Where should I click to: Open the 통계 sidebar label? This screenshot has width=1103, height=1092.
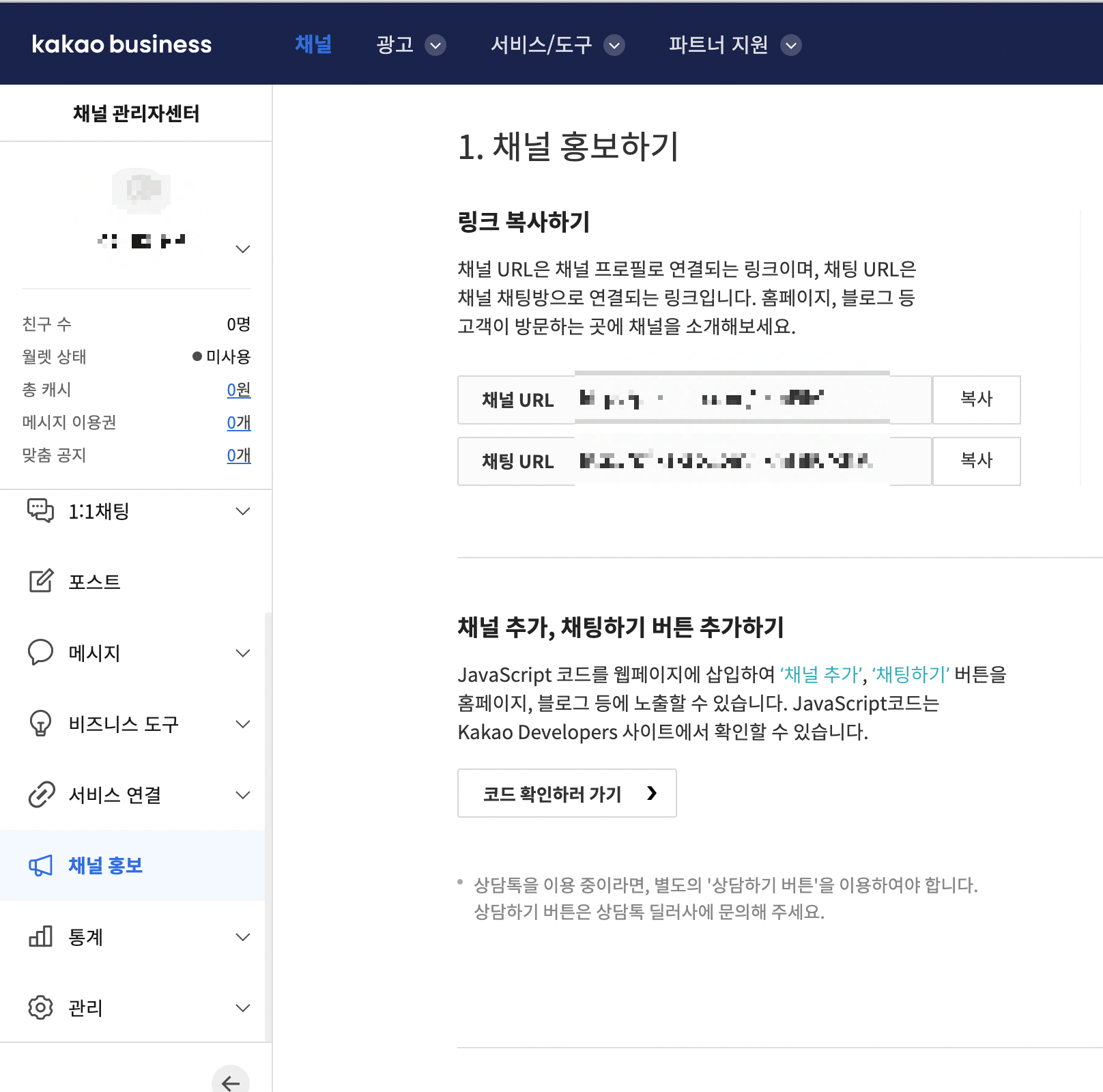pyautogui.click(x=85, y=937)
